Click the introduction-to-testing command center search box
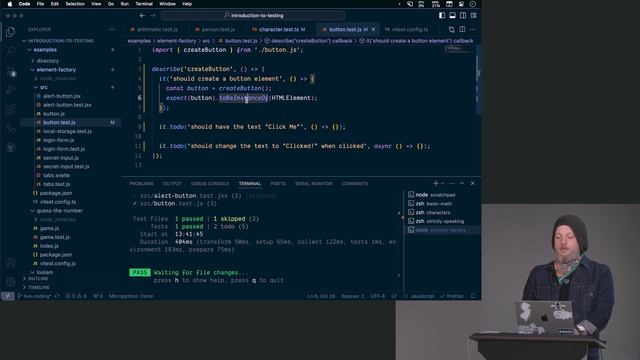This screenshot has width=640, height=360. (x=253, y=16)
